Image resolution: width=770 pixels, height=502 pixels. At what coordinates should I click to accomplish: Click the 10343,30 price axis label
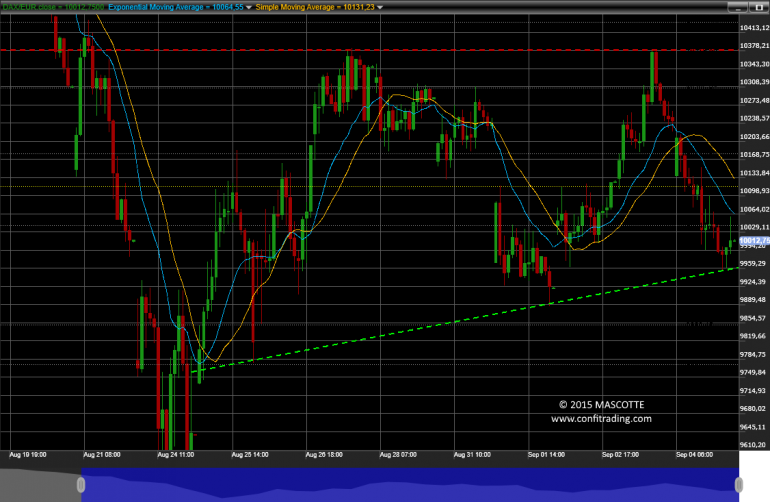[x=754, y=64]
